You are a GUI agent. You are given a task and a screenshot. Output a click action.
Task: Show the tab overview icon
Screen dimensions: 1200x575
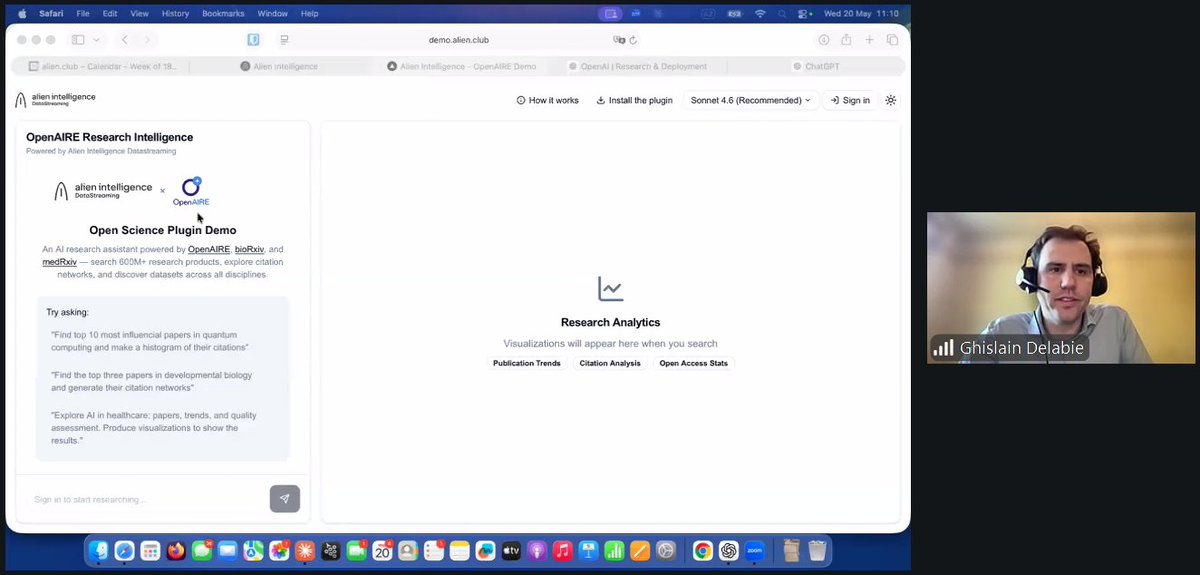click(x=892, y=40)
